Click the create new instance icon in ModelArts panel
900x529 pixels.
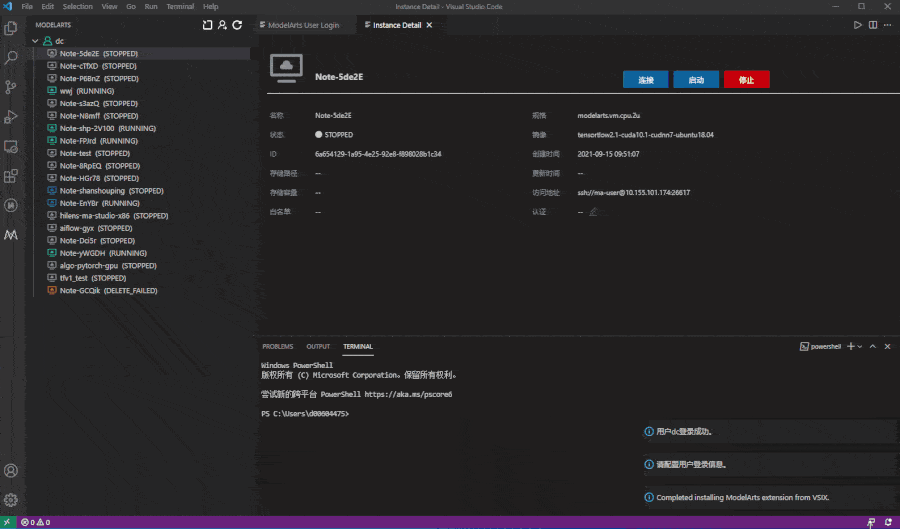pyautogui.click(x=207, y=25)
